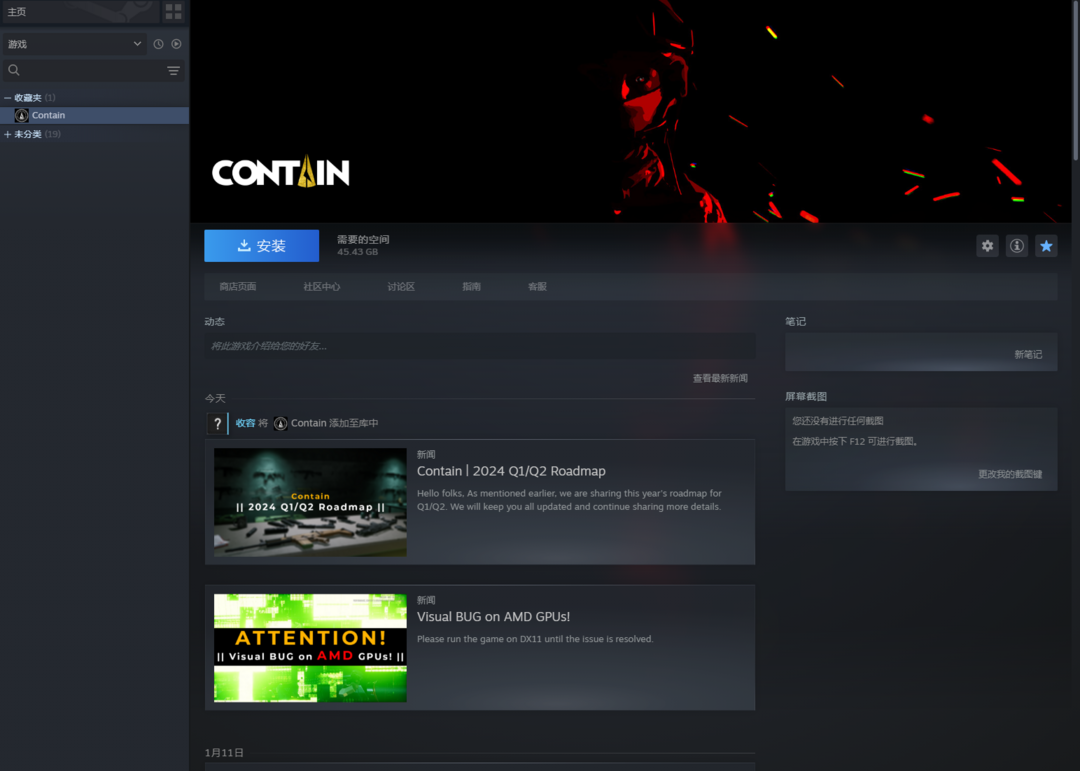Toggle the favorite star for Contain
Screen dimensions: 1080x771
coord(1046,246)
